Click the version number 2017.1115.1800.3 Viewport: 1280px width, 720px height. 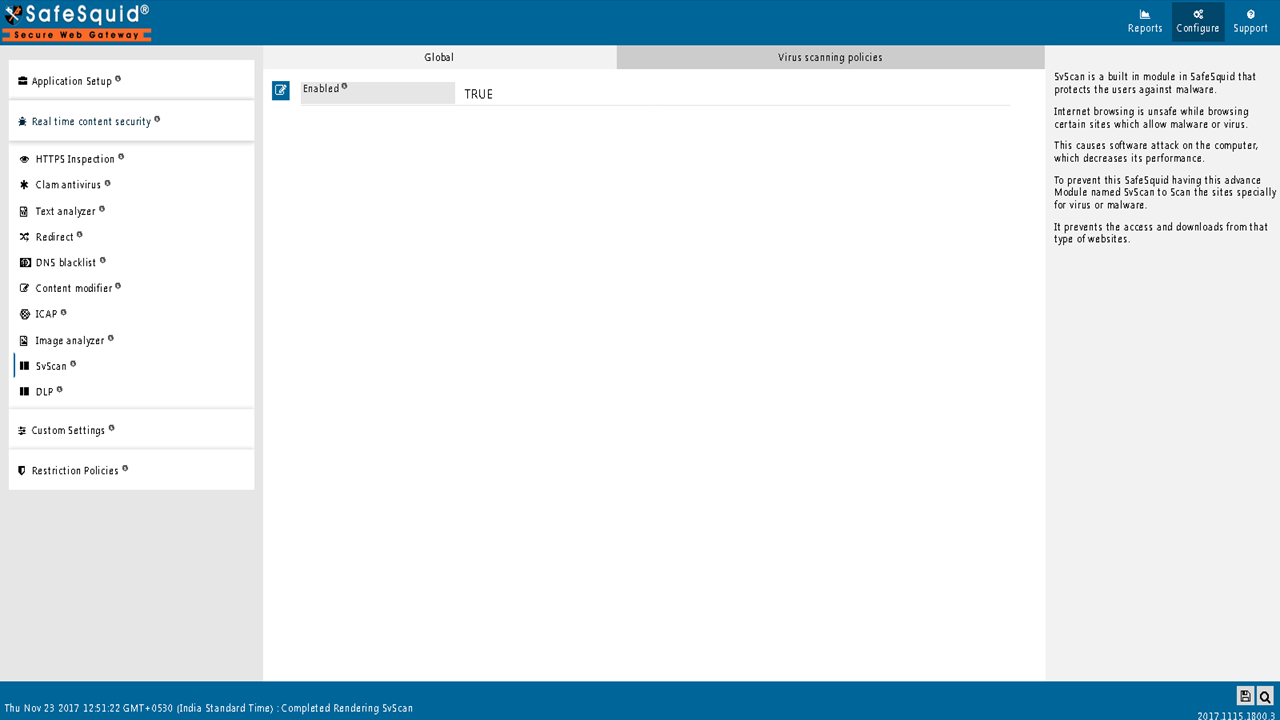click(x=1236, y=716)
